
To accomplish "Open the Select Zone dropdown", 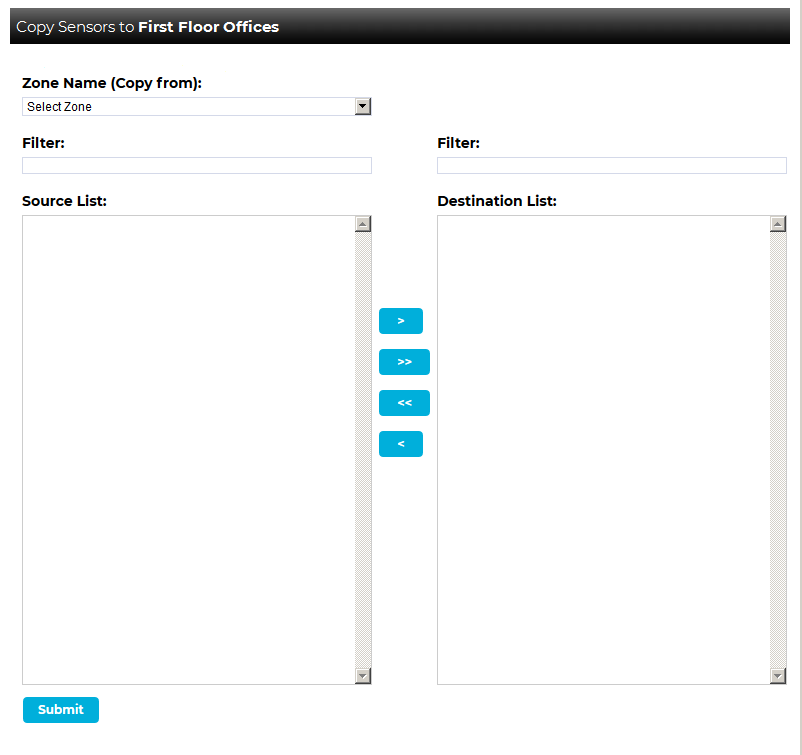I will click(x=196, y=107).
